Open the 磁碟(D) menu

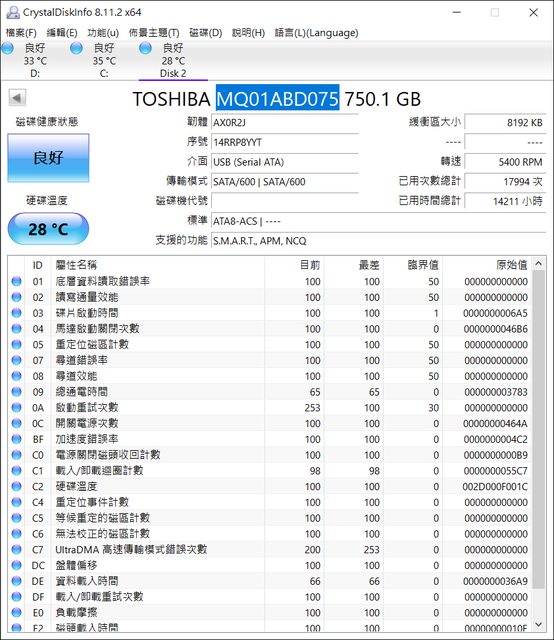pos(205,33)
